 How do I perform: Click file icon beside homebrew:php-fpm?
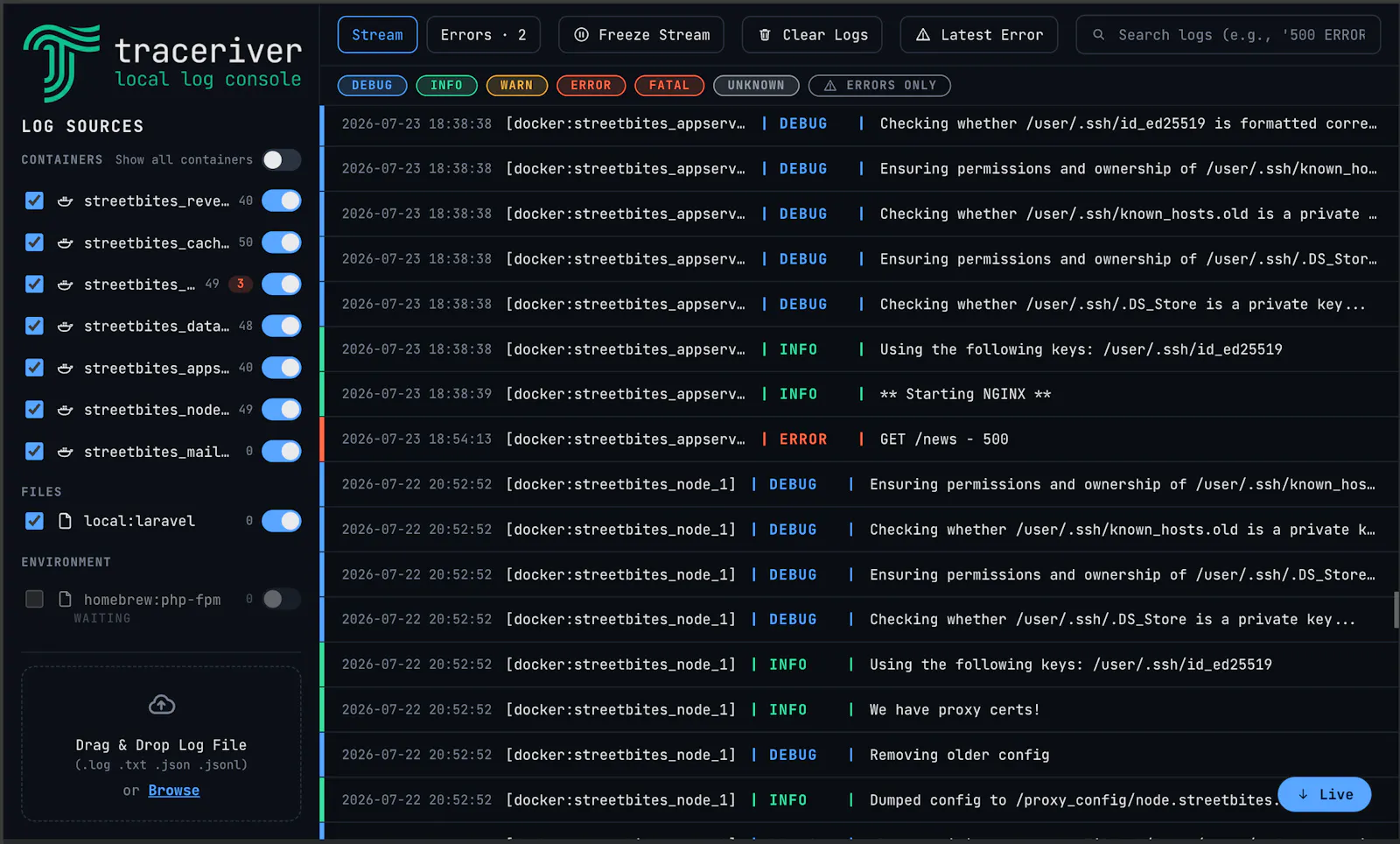[65, 600]
